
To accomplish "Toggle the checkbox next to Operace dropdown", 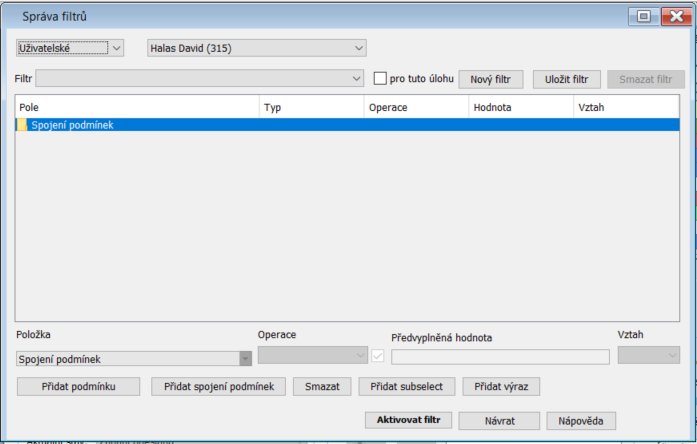I will tap(377, 355).
